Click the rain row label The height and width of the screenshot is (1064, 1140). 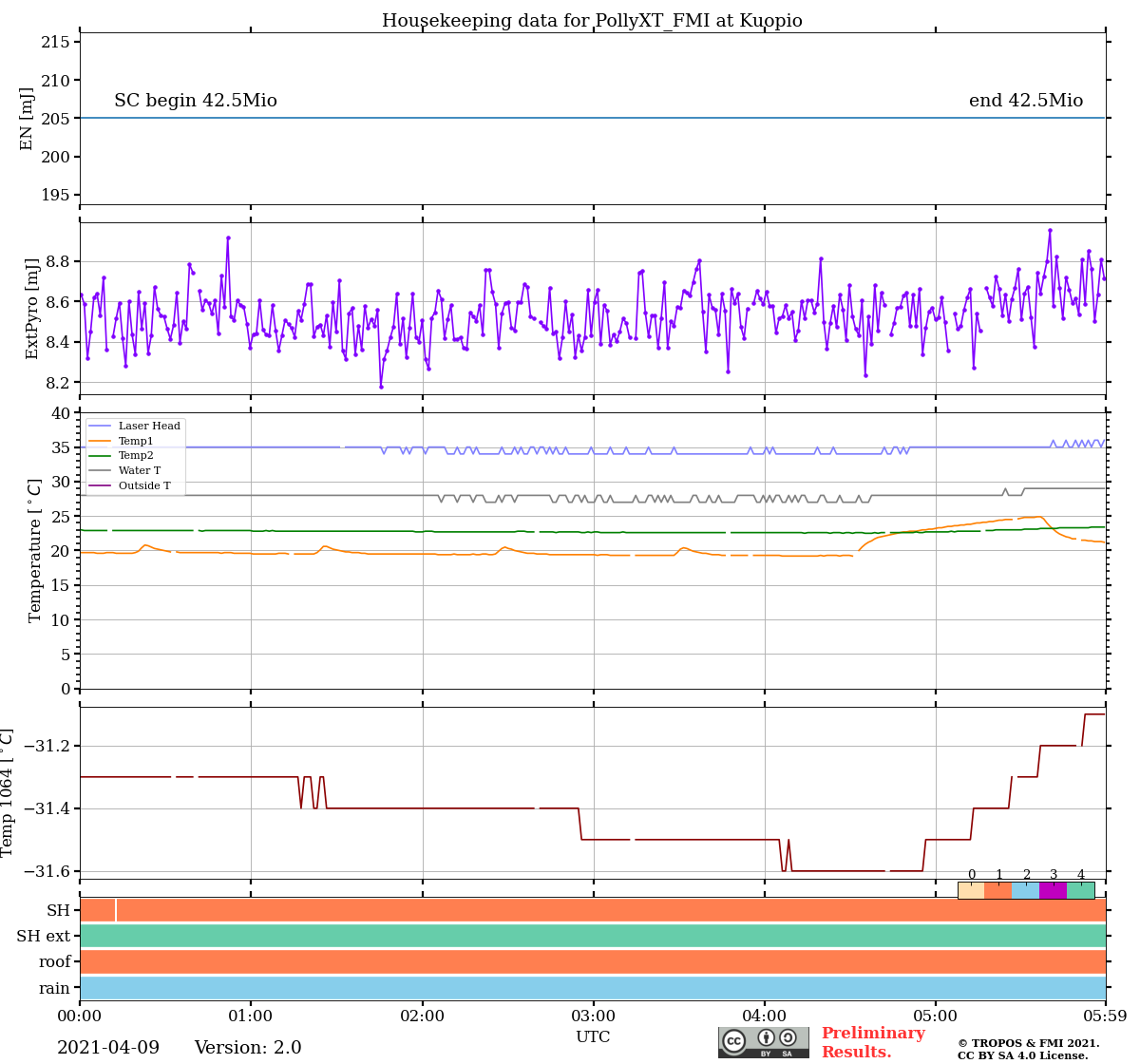[x=55, y=988]
